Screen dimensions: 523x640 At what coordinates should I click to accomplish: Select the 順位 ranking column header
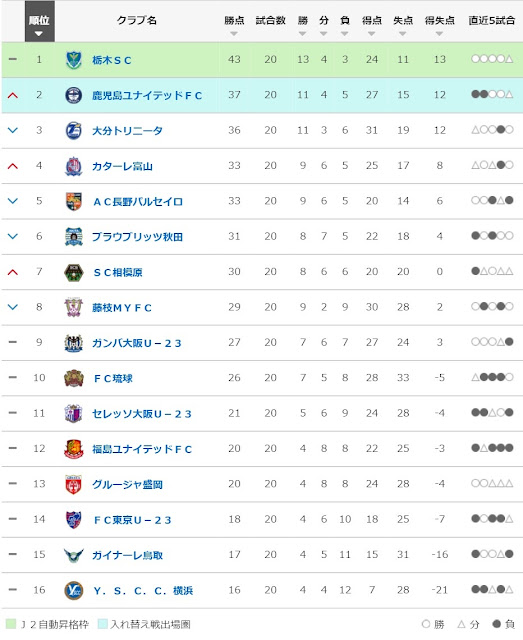(x=40, y=21)
